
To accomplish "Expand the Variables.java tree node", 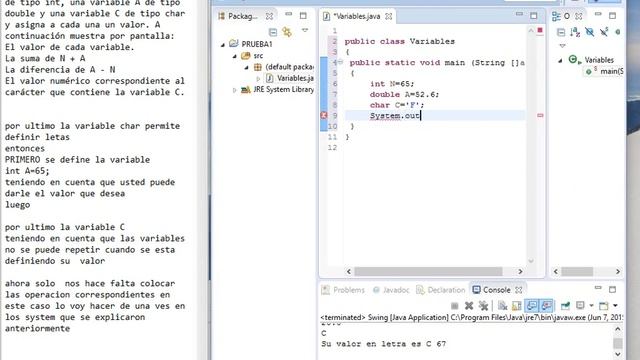I will point(258,78).
